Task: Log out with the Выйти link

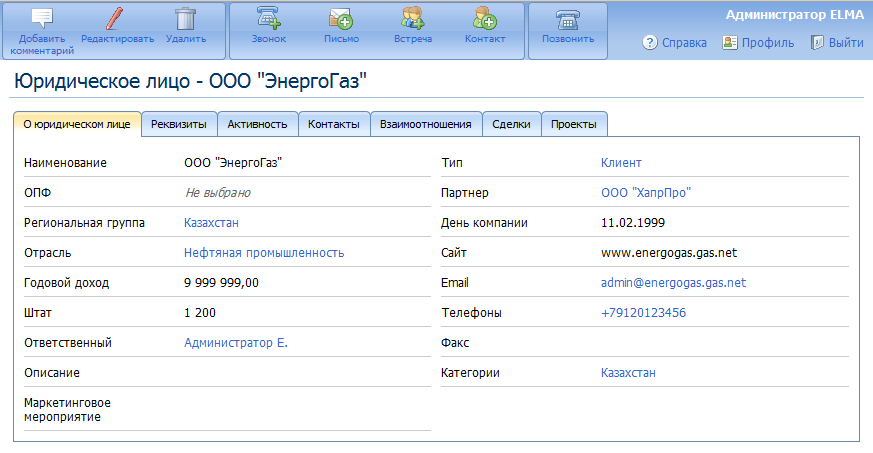Action: 846,43
